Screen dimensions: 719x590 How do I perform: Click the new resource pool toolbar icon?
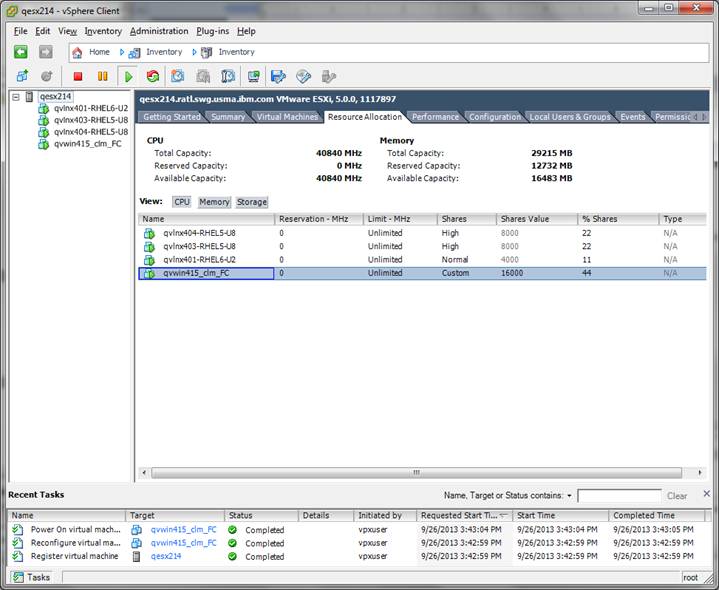tap(46, 76)
